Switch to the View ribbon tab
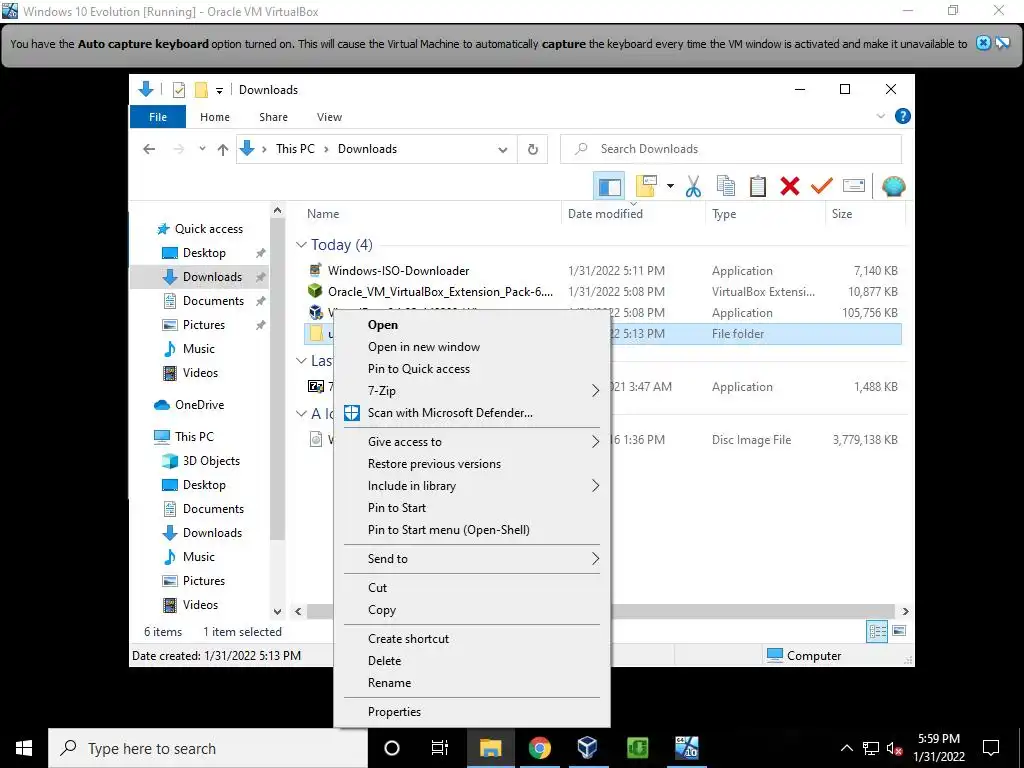The width and height of the screenshot is (1024, 768). pyautogui.click(x=329, y=117)
